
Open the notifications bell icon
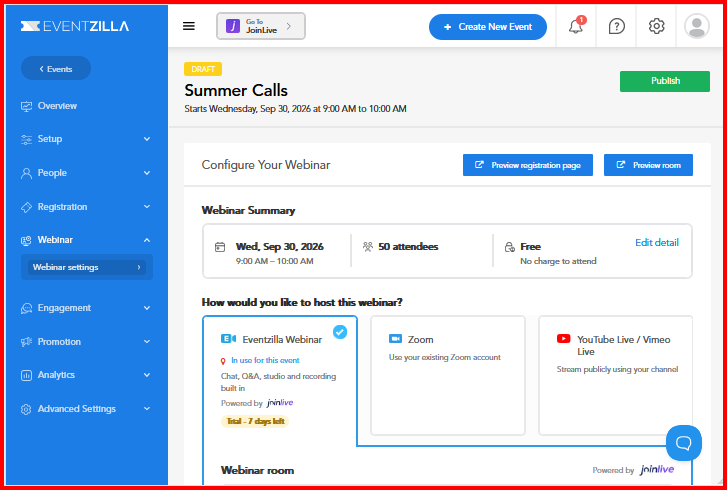pos(576,26)
